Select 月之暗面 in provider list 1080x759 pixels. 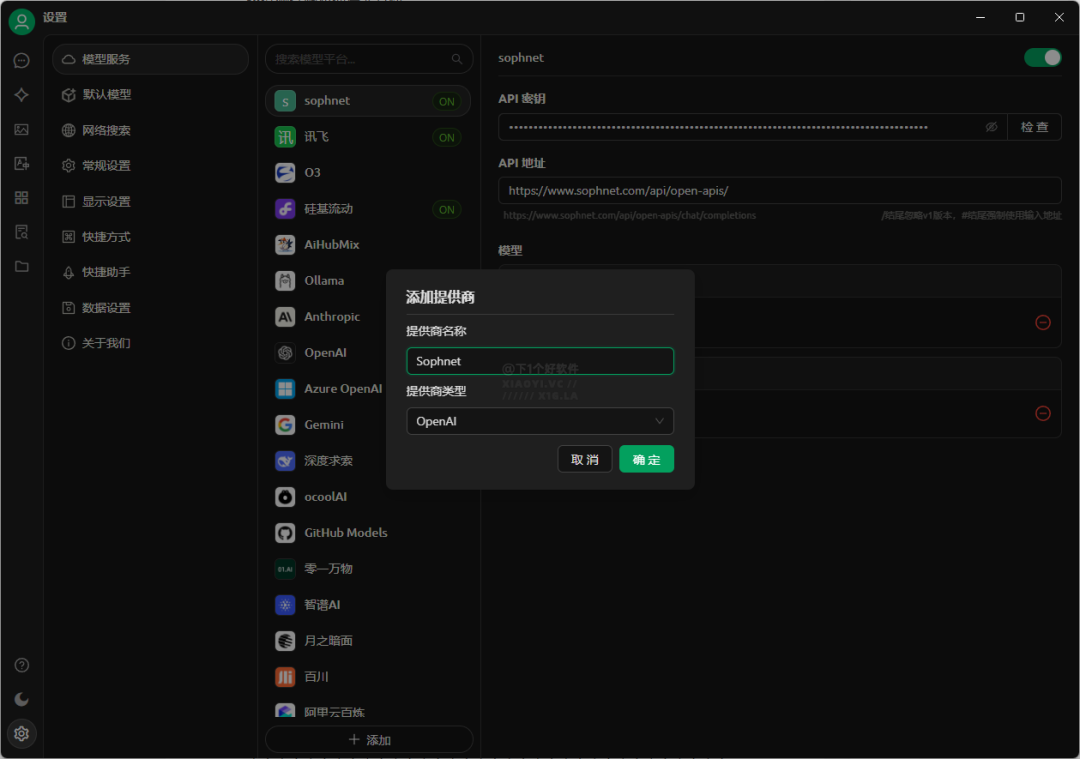click(368, 641)
